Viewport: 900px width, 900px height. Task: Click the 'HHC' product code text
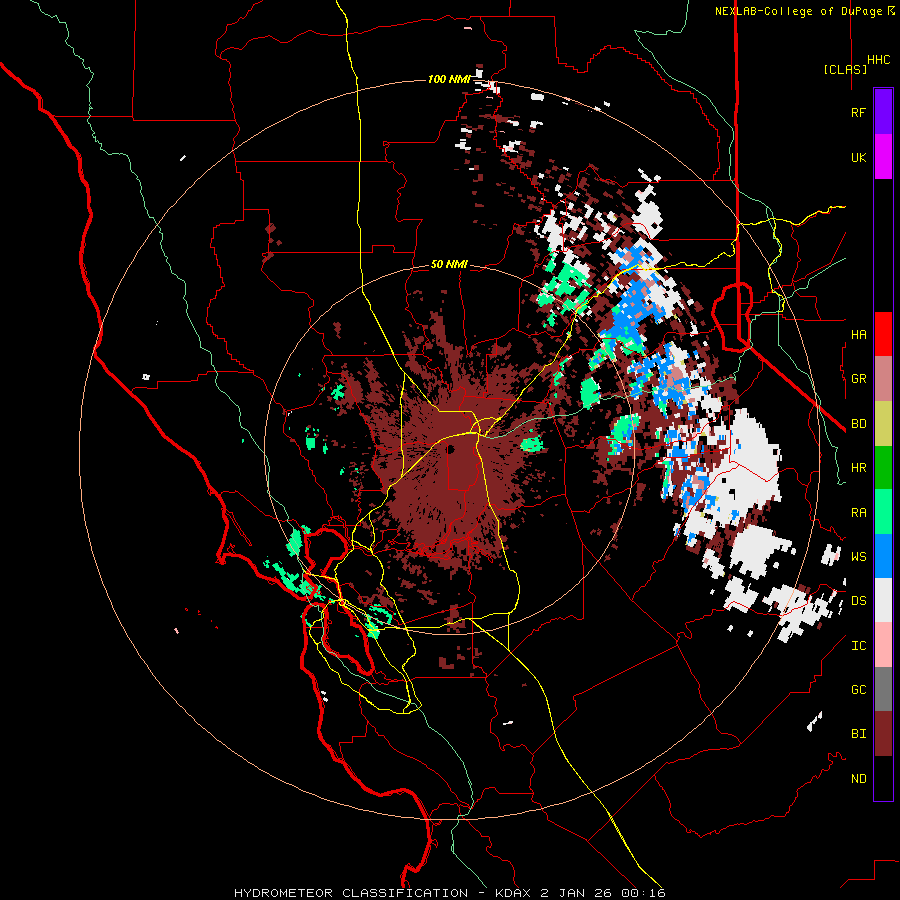coord(878,60)
